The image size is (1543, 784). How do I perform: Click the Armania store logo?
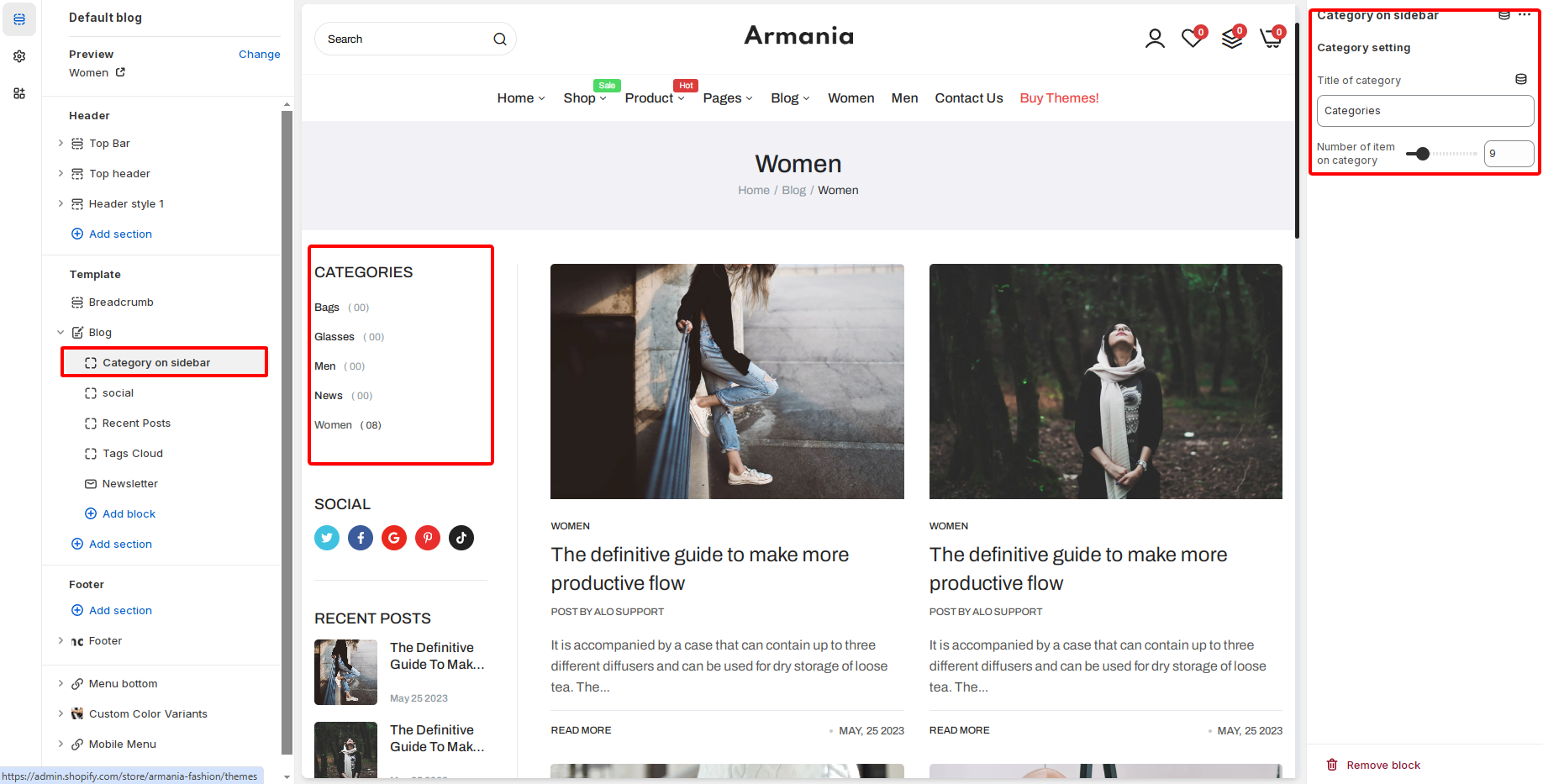[x=798, y=35]
